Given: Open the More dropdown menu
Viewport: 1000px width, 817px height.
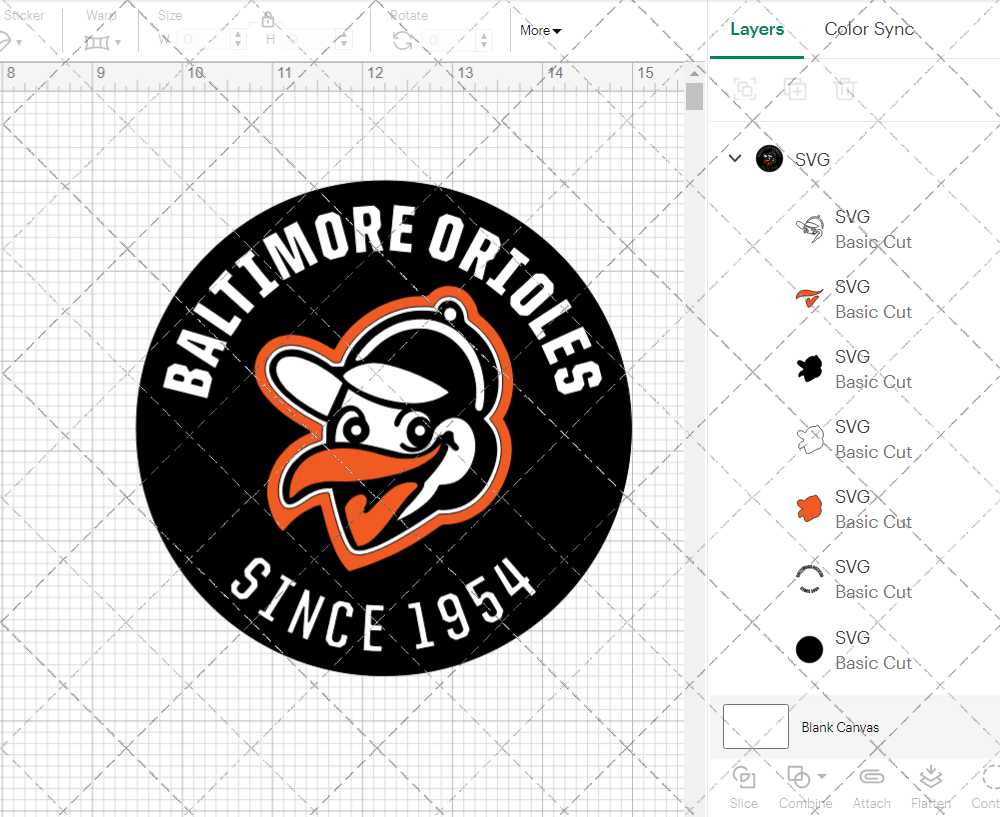Looking at the screenshot, I should [540, 31].
